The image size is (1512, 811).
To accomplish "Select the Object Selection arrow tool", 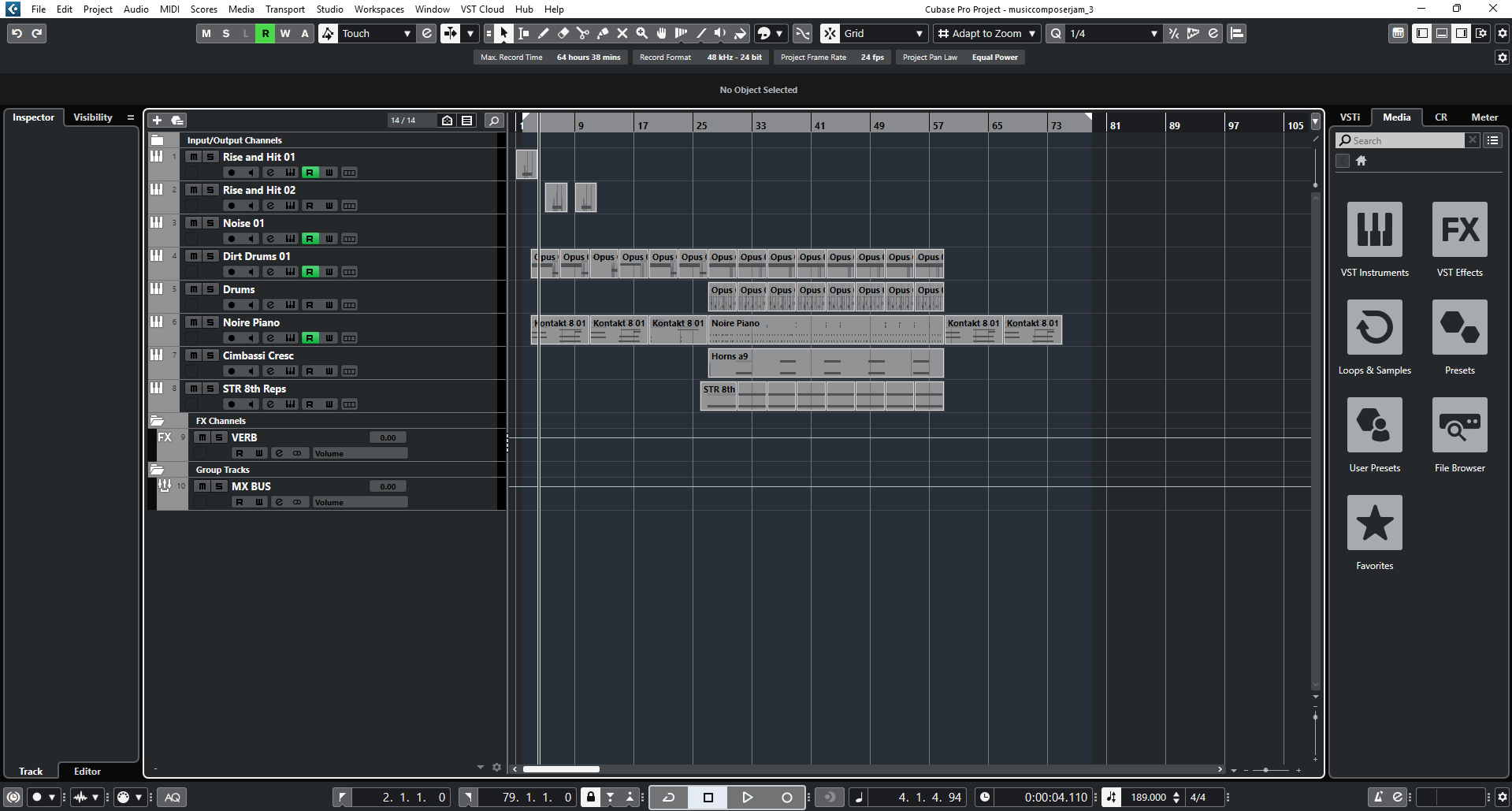I will (x=504, y=33).
